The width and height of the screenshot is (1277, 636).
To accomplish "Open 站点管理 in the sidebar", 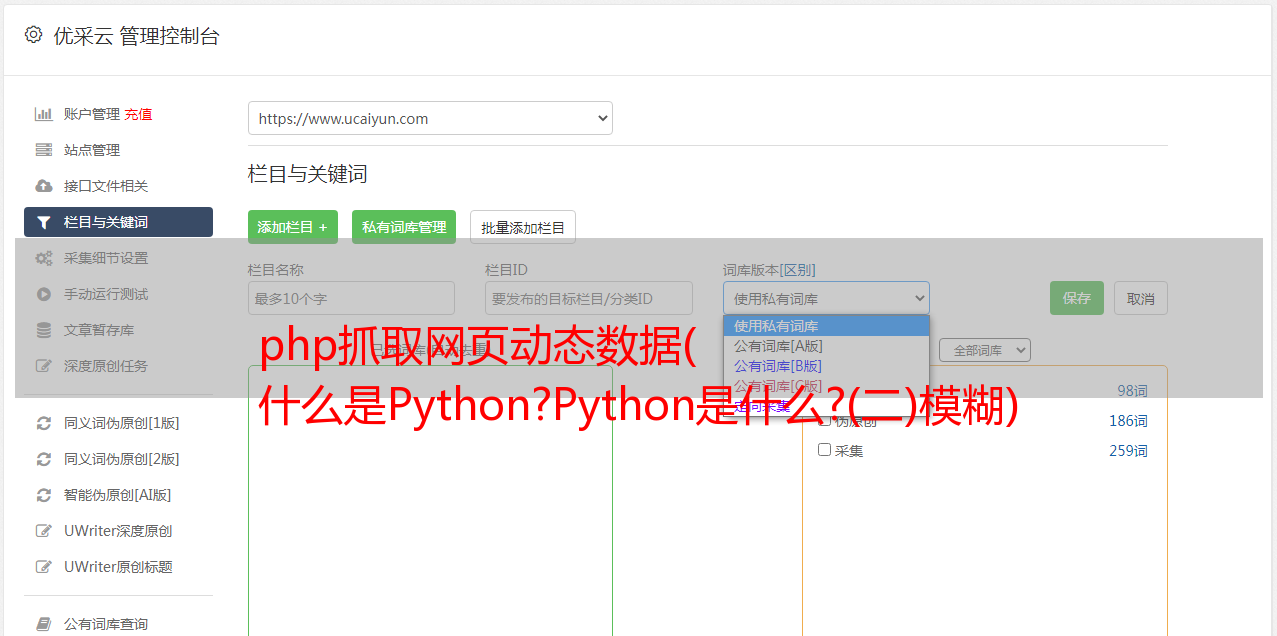I will point(92,150).
